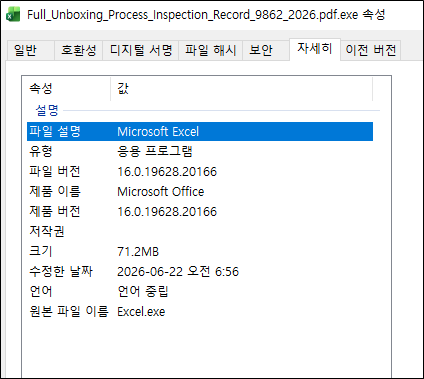Image resolution: width=424 pixels, height=379 pixels.
Task: Click the Microsoft Office value
Action: [161, 192]
